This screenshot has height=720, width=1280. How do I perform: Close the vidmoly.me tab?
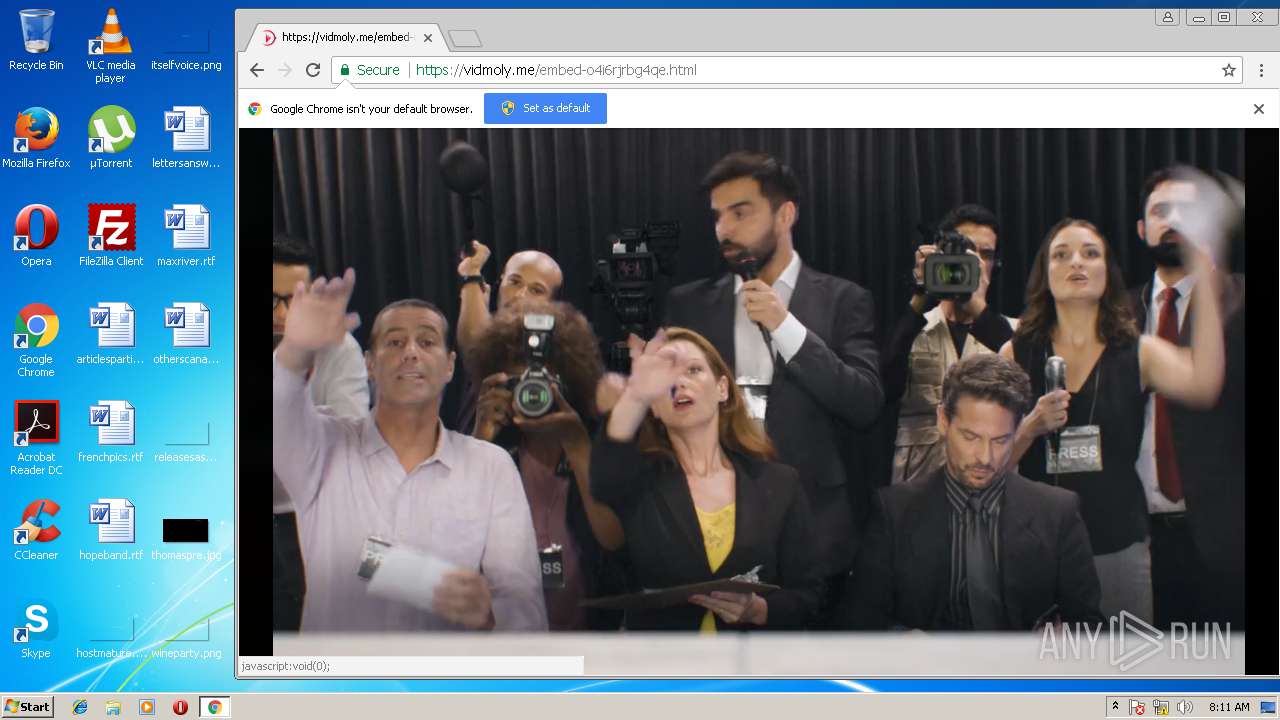[428, 38]
